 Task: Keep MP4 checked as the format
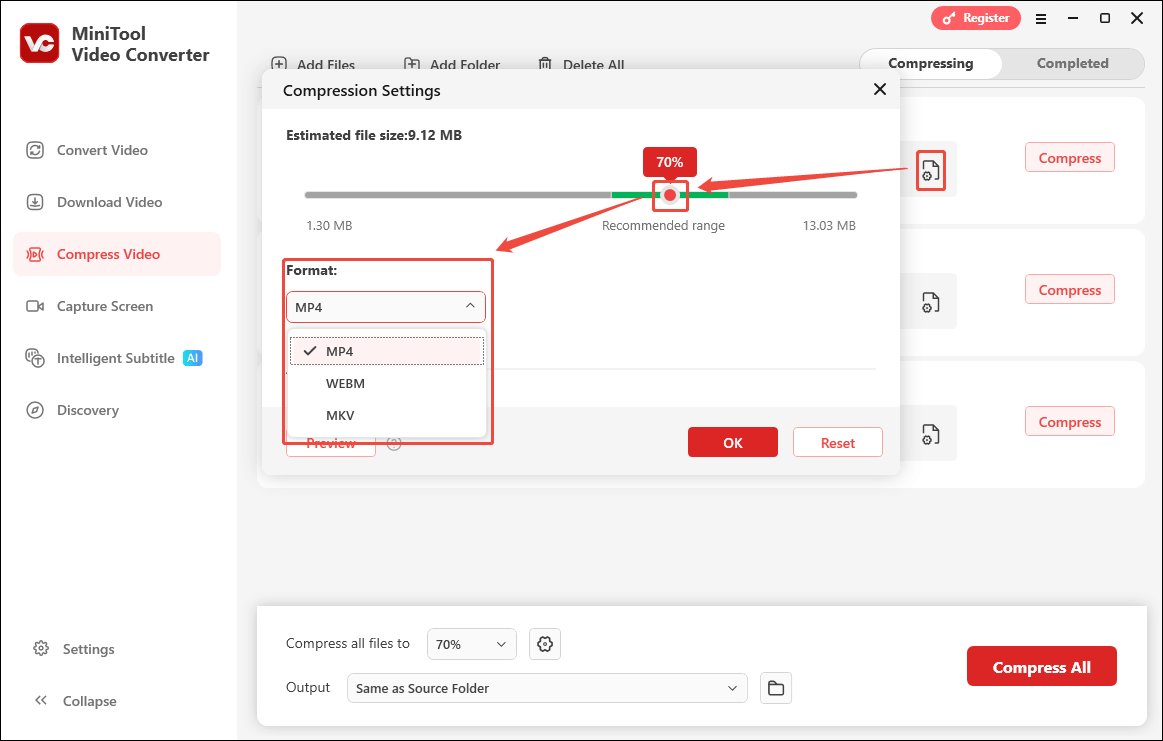click(340, 351)
